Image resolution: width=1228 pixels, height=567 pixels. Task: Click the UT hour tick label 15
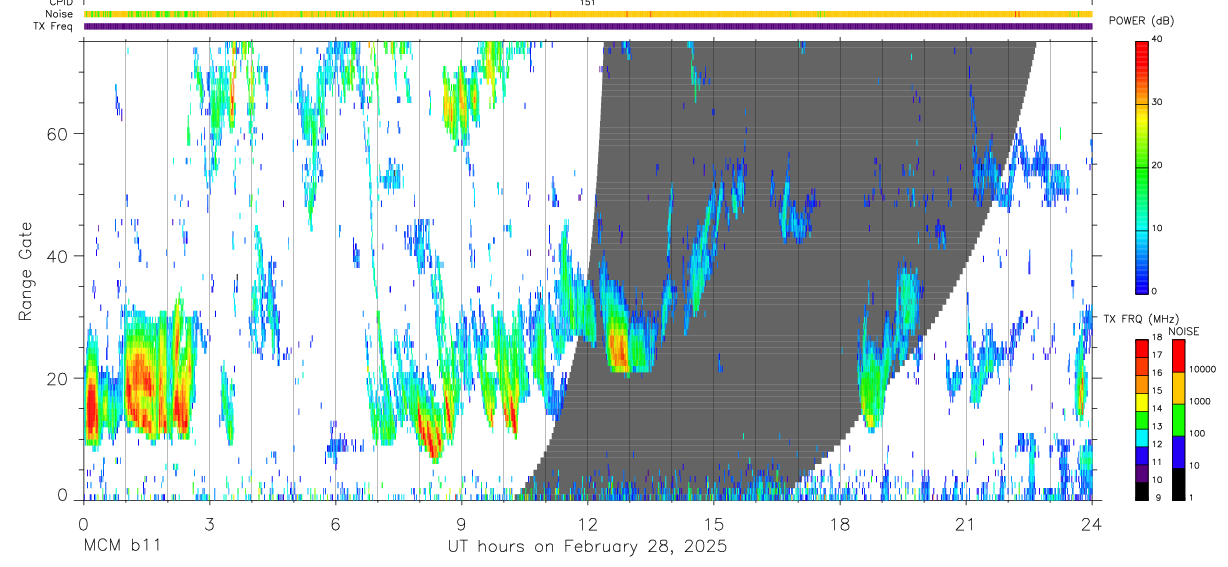tap(714, 524)
